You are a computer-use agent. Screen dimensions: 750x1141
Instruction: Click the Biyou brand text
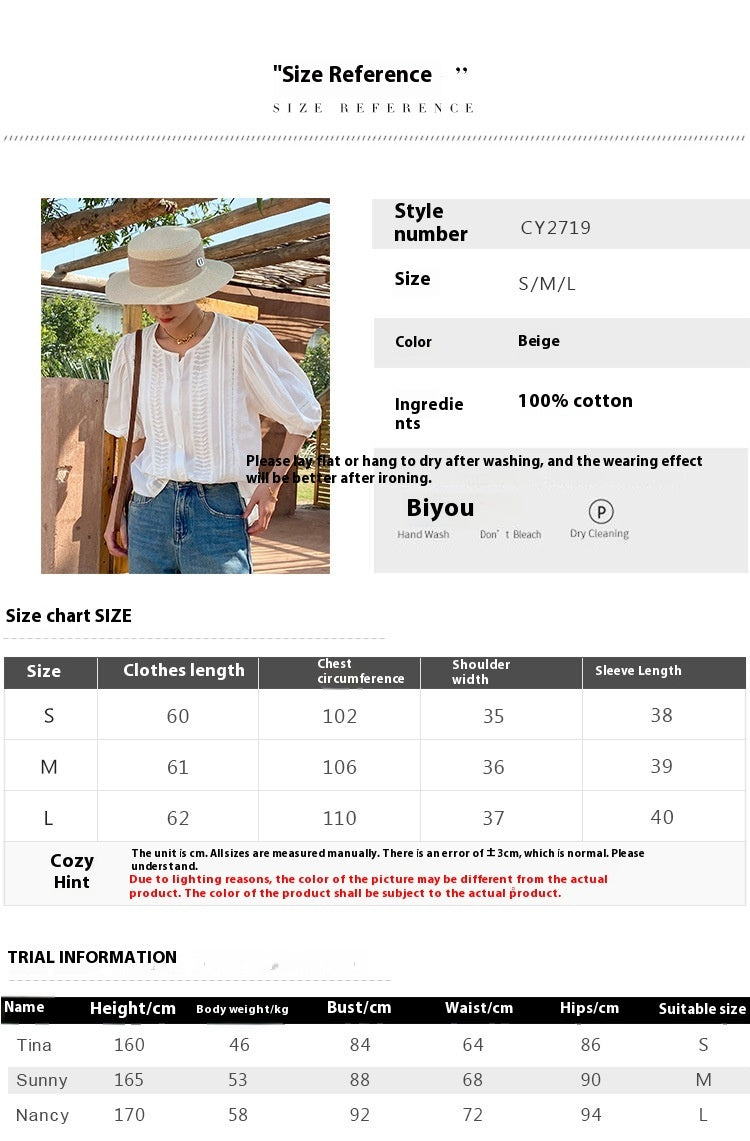440,508
